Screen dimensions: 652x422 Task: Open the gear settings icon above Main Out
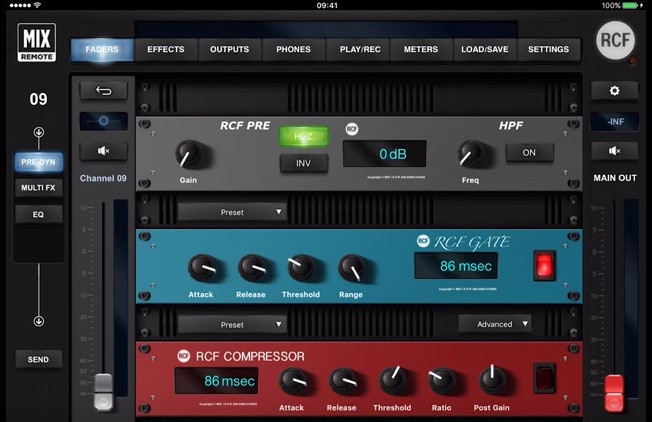pyautogui.click(x=614, y=91)
